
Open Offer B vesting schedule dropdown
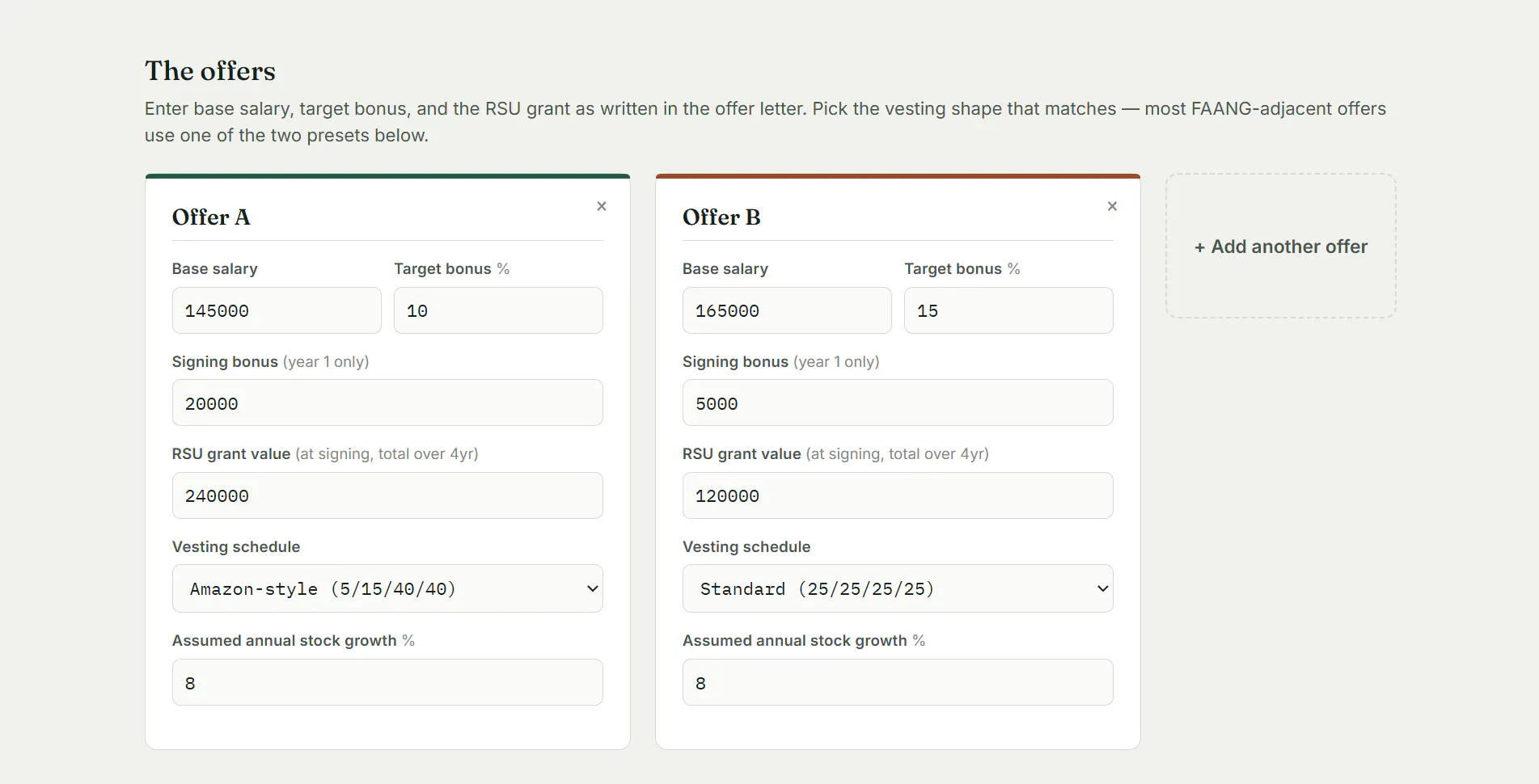coord(898,588)
